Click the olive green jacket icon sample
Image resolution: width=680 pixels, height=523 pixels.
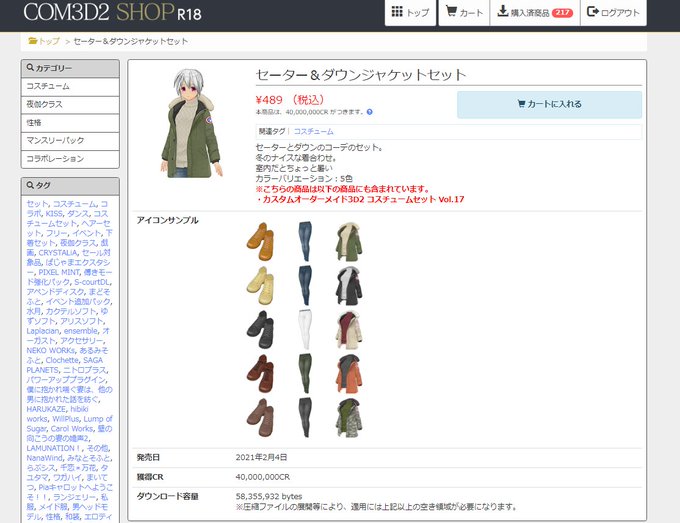coord(349,242)
